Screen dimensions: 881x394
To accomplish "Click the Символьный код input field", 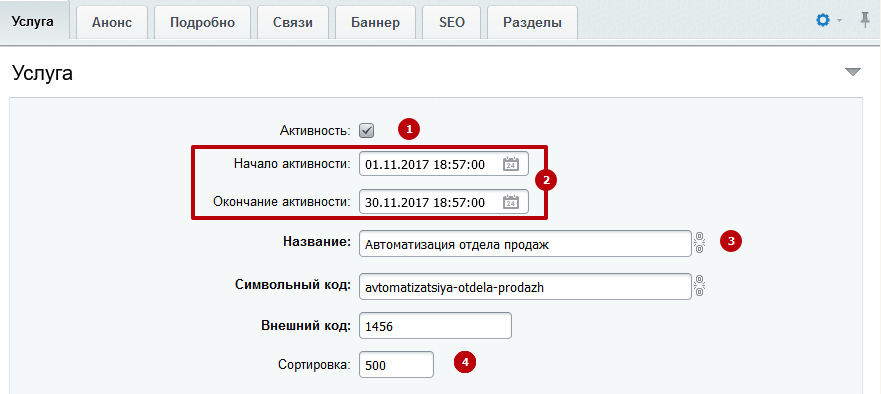I will (x=525, y=287).
